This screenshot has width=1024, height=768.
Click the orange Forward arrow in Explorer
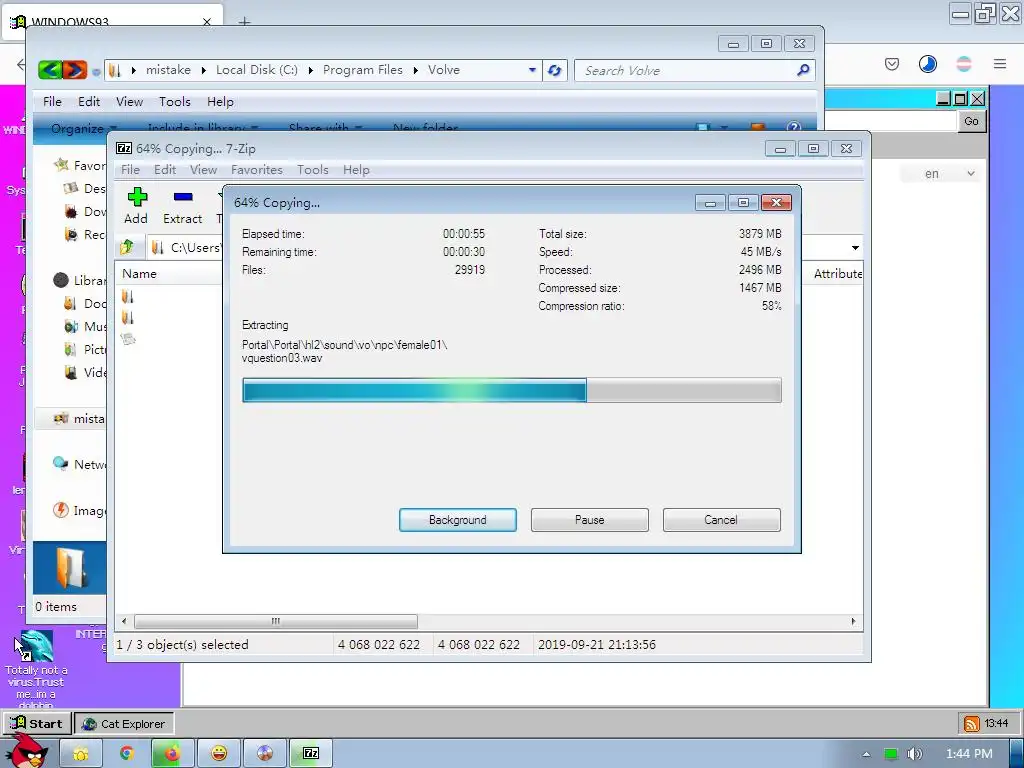coord(74,70)
